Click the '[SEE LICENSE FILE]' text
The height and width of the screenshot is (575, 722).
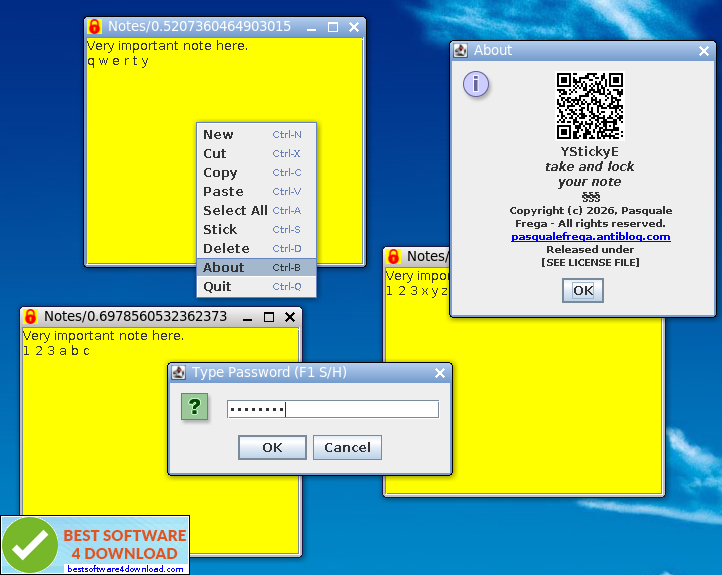pyautogui.click(x=590, y=262)
